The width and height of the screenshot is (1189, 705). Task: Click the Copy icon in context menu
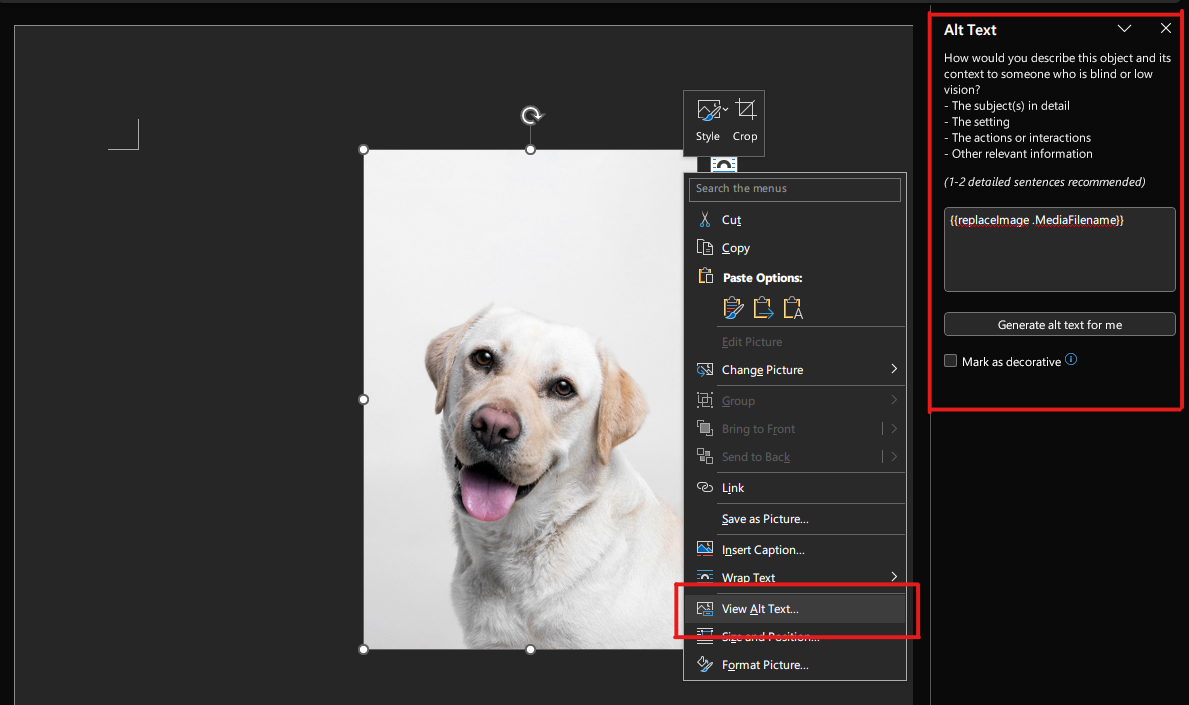tap(707, 247)
